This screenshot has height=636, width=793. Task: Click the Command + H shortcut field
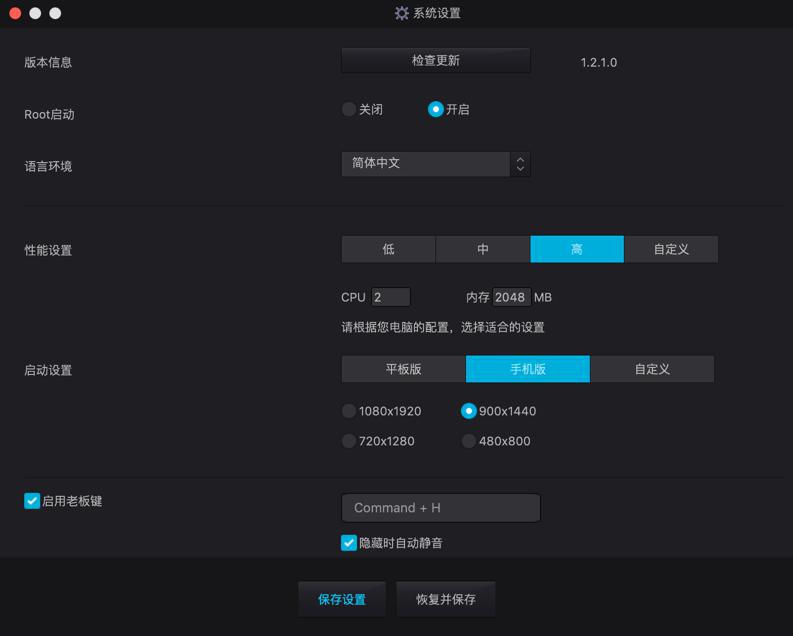point(440,508)
